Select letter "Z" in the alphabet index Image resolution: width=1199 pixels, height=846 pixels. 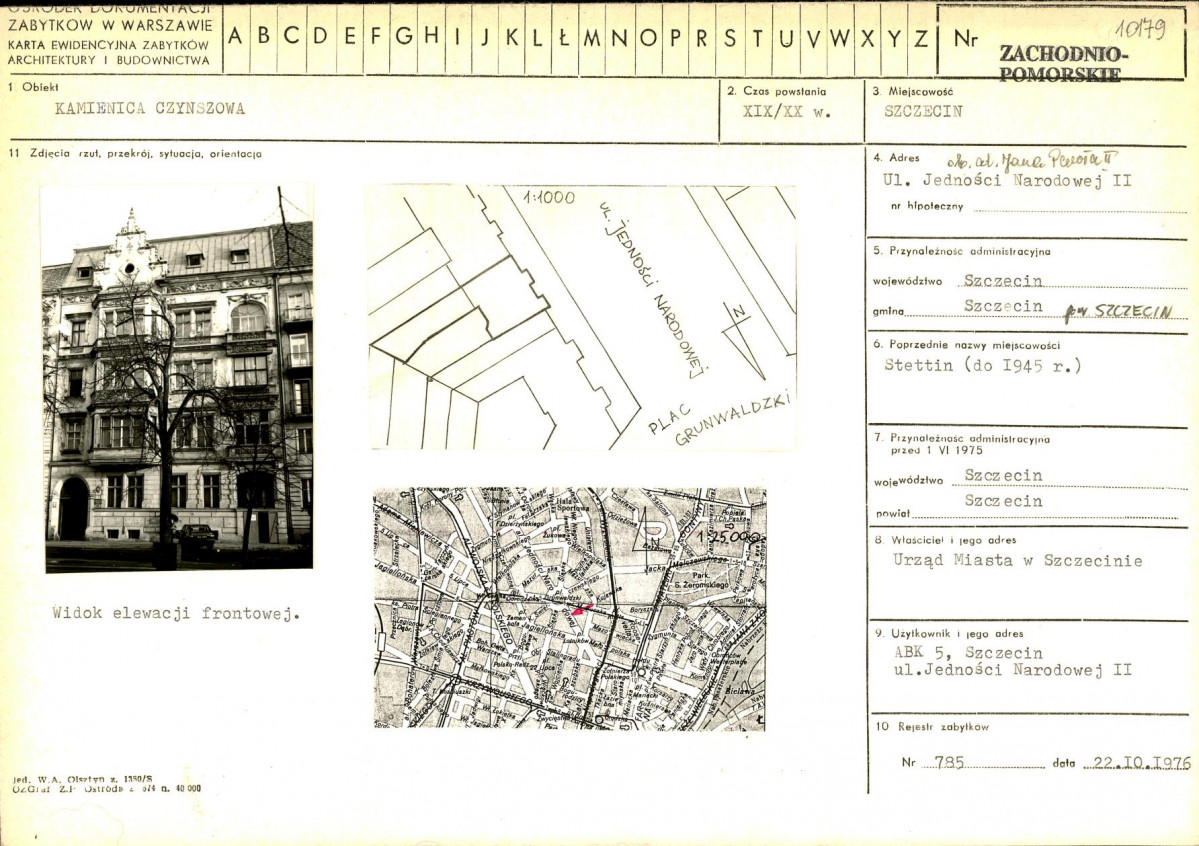(921, 37)
